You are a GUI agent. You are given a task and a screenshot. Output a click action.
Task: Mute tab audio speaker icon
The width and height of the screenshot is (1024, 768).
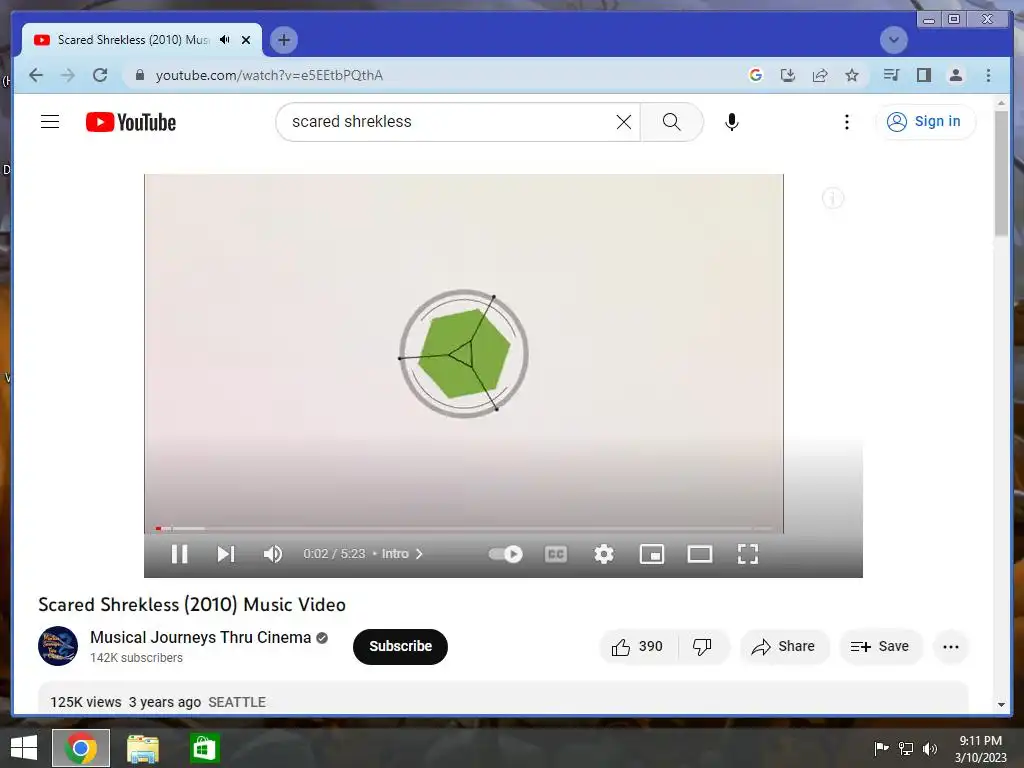point(225,40)
